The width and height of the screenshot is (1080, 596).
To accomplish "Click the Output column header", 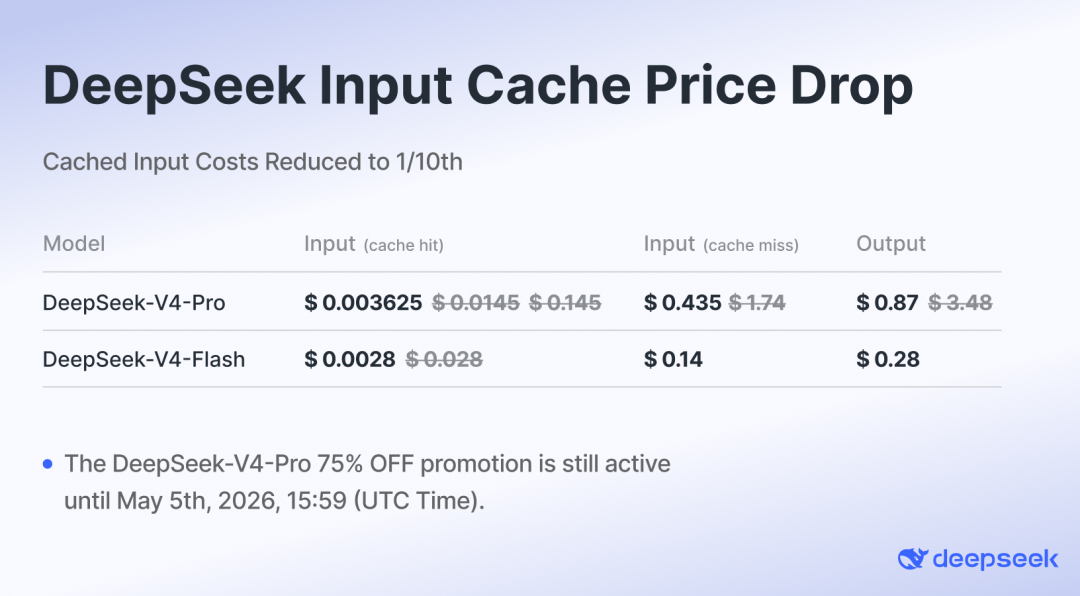I will pyautogui.click(x=891, y=244).
